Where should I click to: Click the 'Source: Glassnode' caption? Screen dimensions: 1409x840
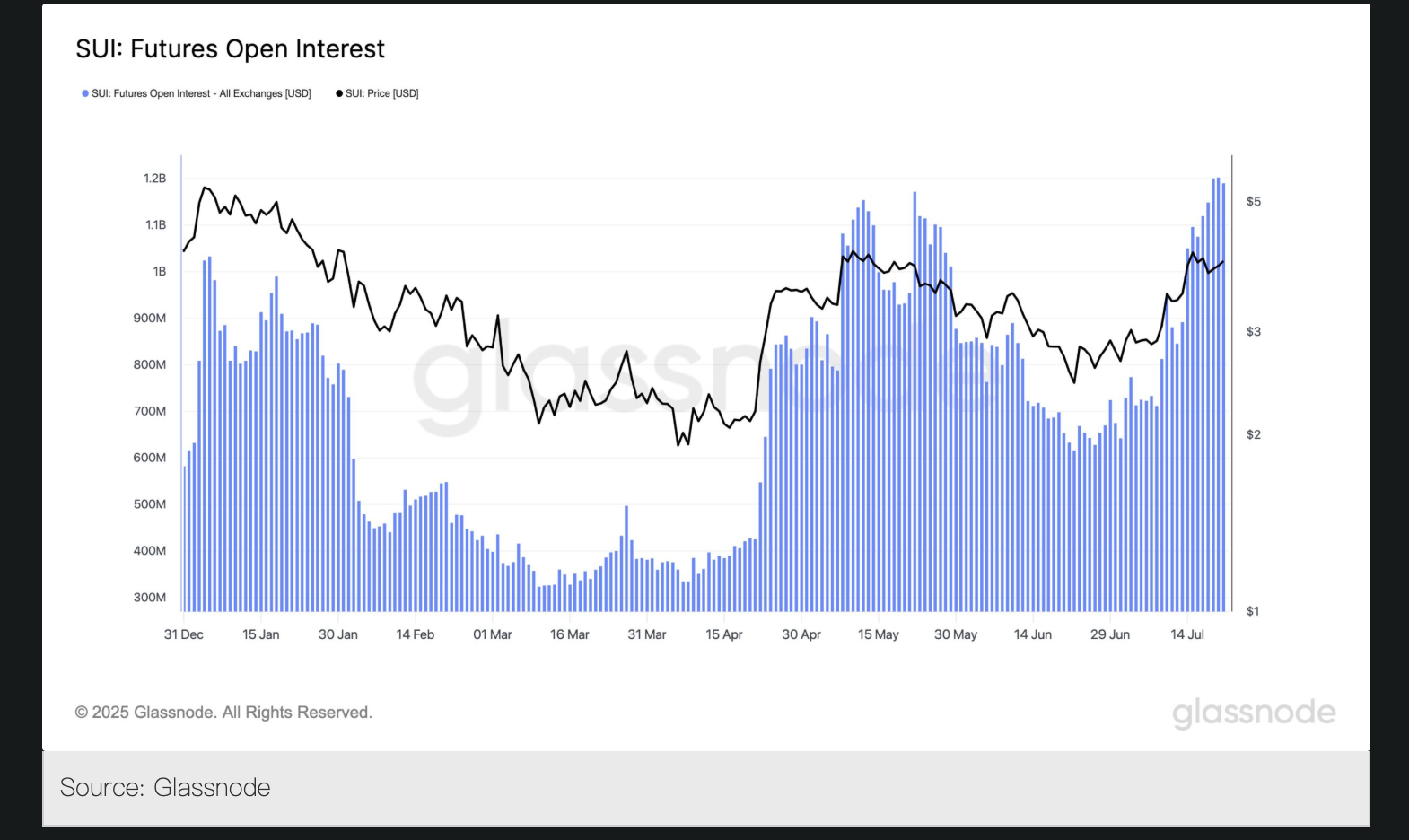(x=165, y=787)
